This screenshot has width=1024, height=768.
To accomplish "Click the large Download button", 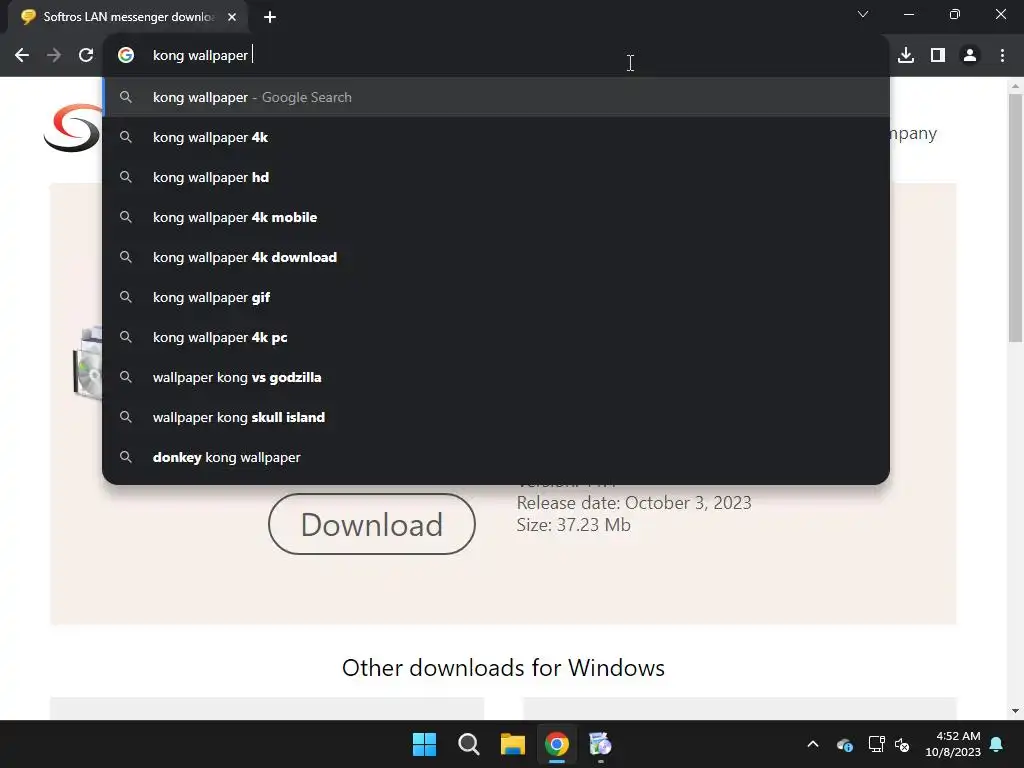I will 372,524.
